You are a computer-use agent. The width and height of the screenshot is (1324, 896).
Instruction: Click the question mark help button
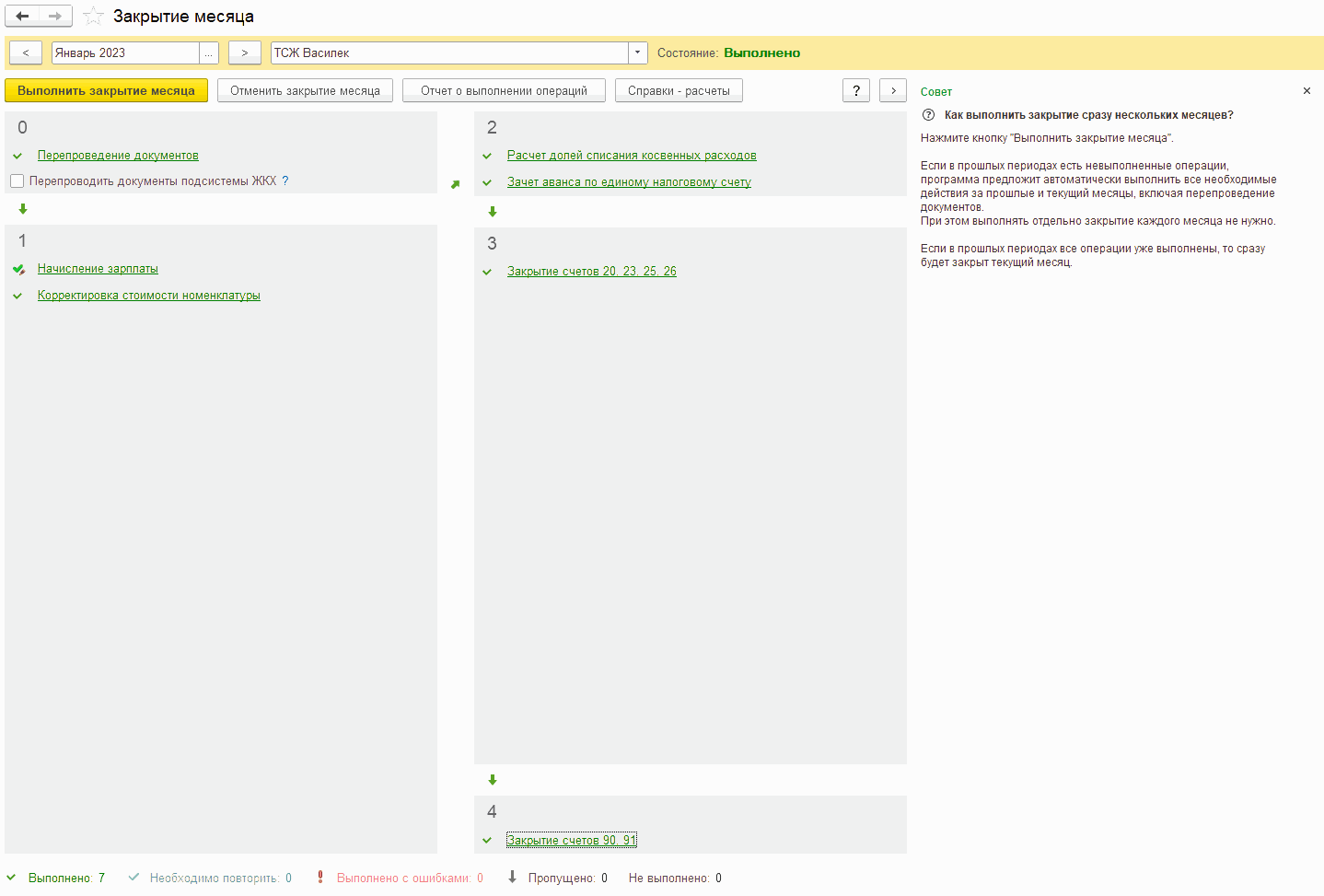(856, 90)
